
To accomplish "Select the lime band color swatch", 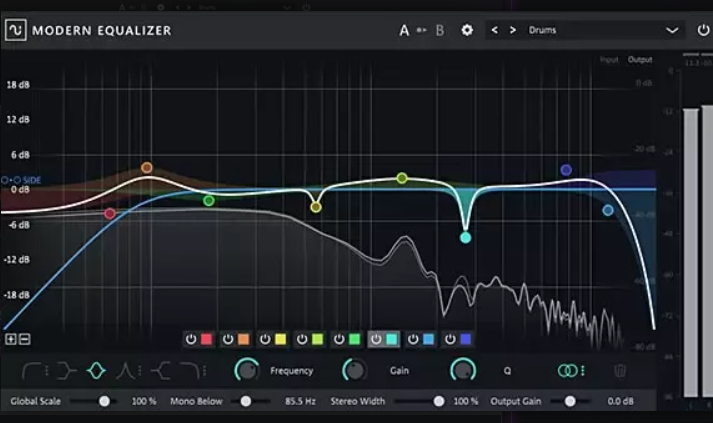I will [317, 339].
